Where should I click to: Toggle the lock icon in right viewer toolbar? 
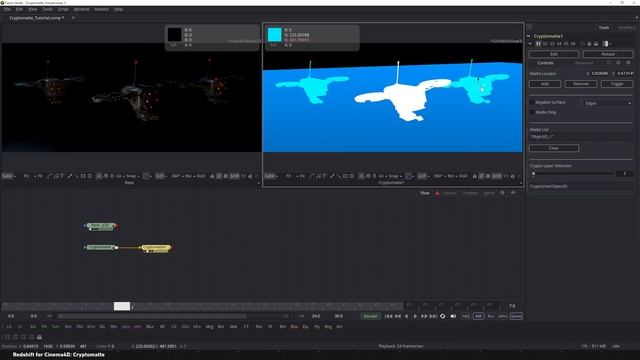coord(474,176)
